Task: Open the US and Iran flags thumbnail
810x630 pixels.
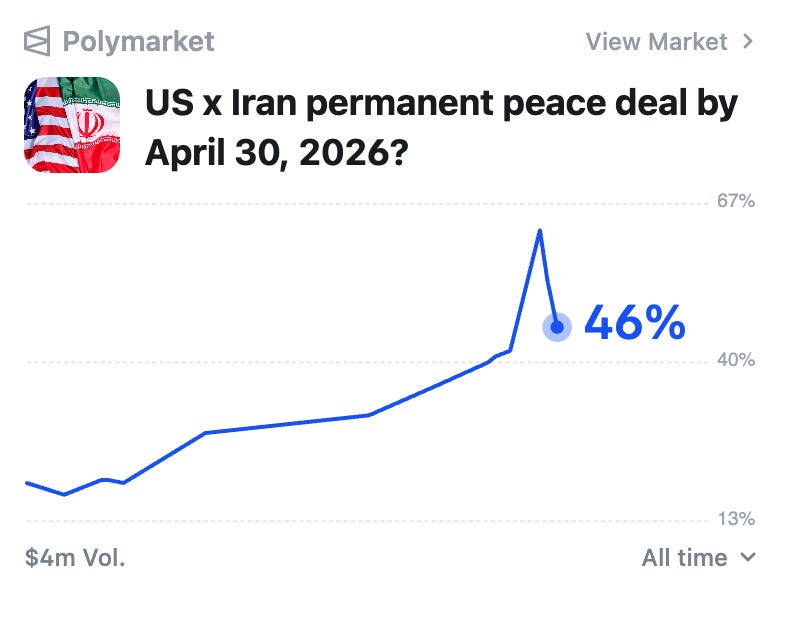Action: tap(72, 125)
